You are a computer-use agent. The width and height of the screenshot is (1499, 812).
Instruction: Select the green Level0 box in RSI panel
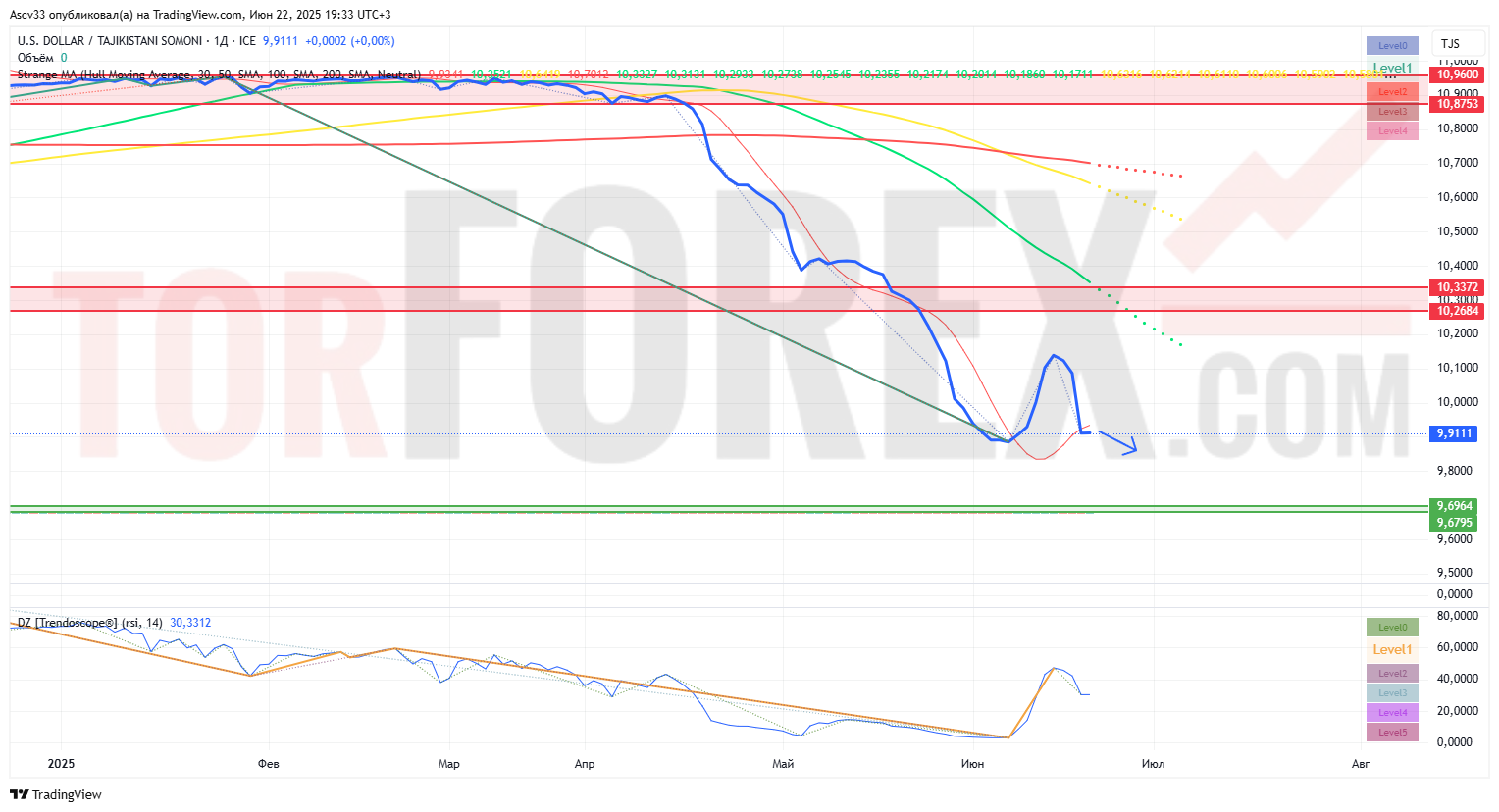(1392, 628)
